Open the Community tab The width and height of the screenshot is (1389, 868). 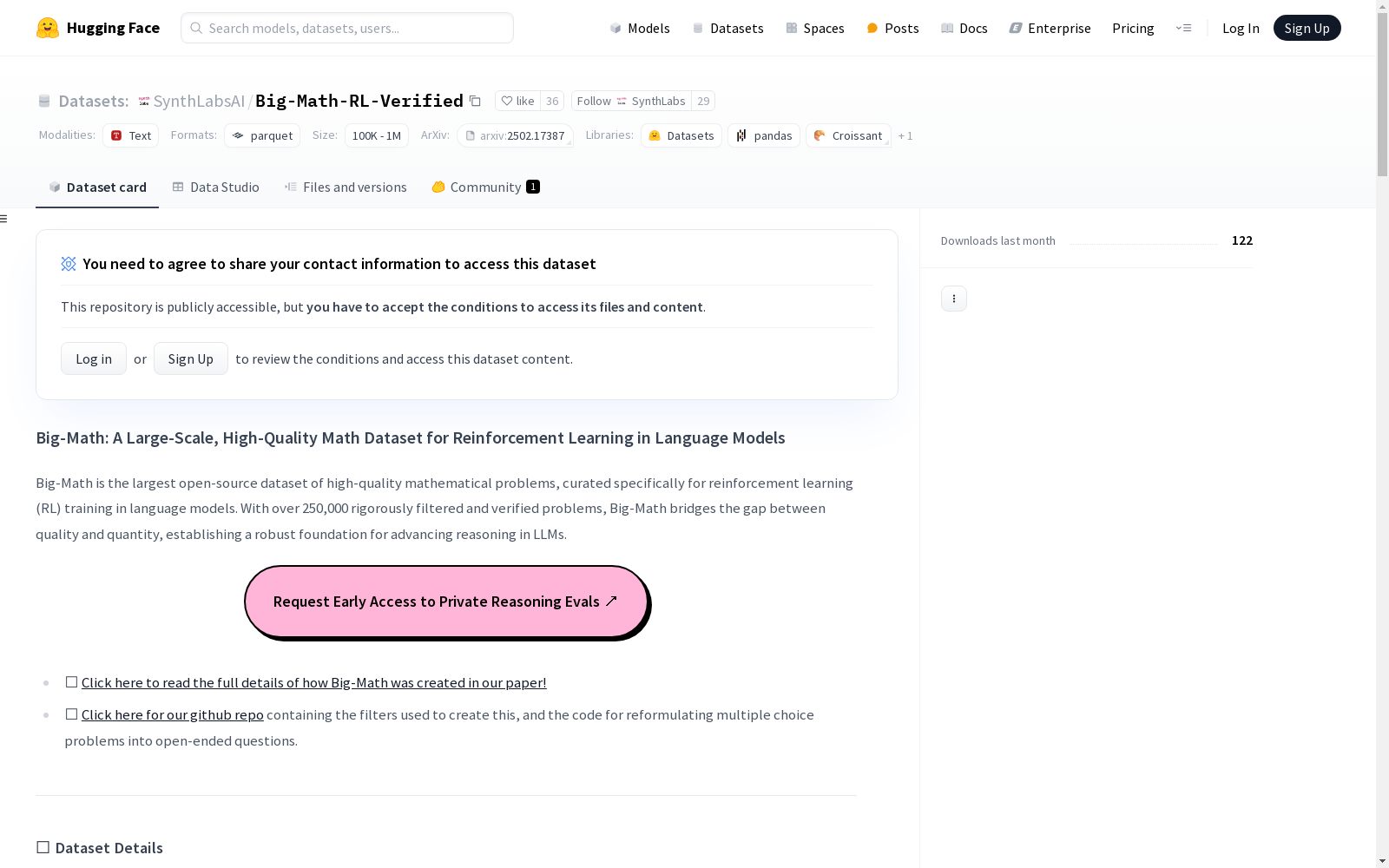tap(486, 187)
